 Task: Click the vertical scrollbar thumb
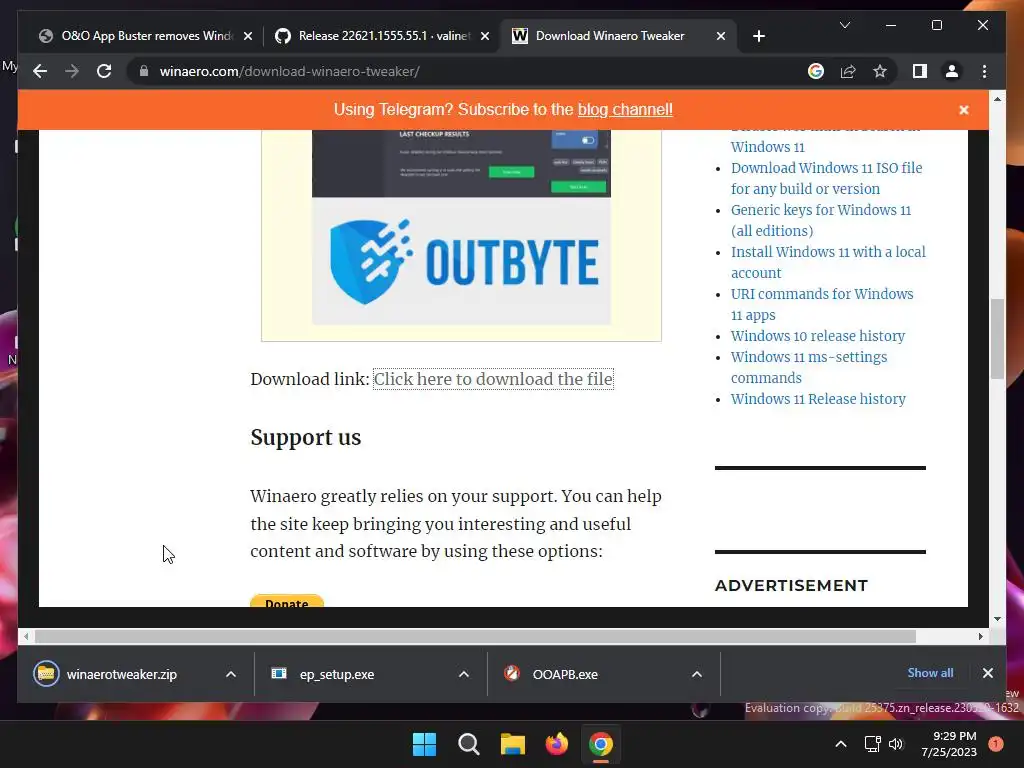[997, 338]
